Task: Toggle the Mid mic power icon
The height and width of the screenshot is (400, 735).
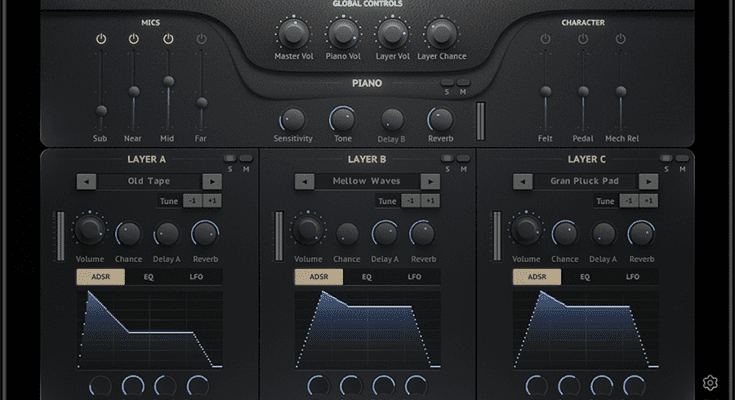Action: click(168, 40)
